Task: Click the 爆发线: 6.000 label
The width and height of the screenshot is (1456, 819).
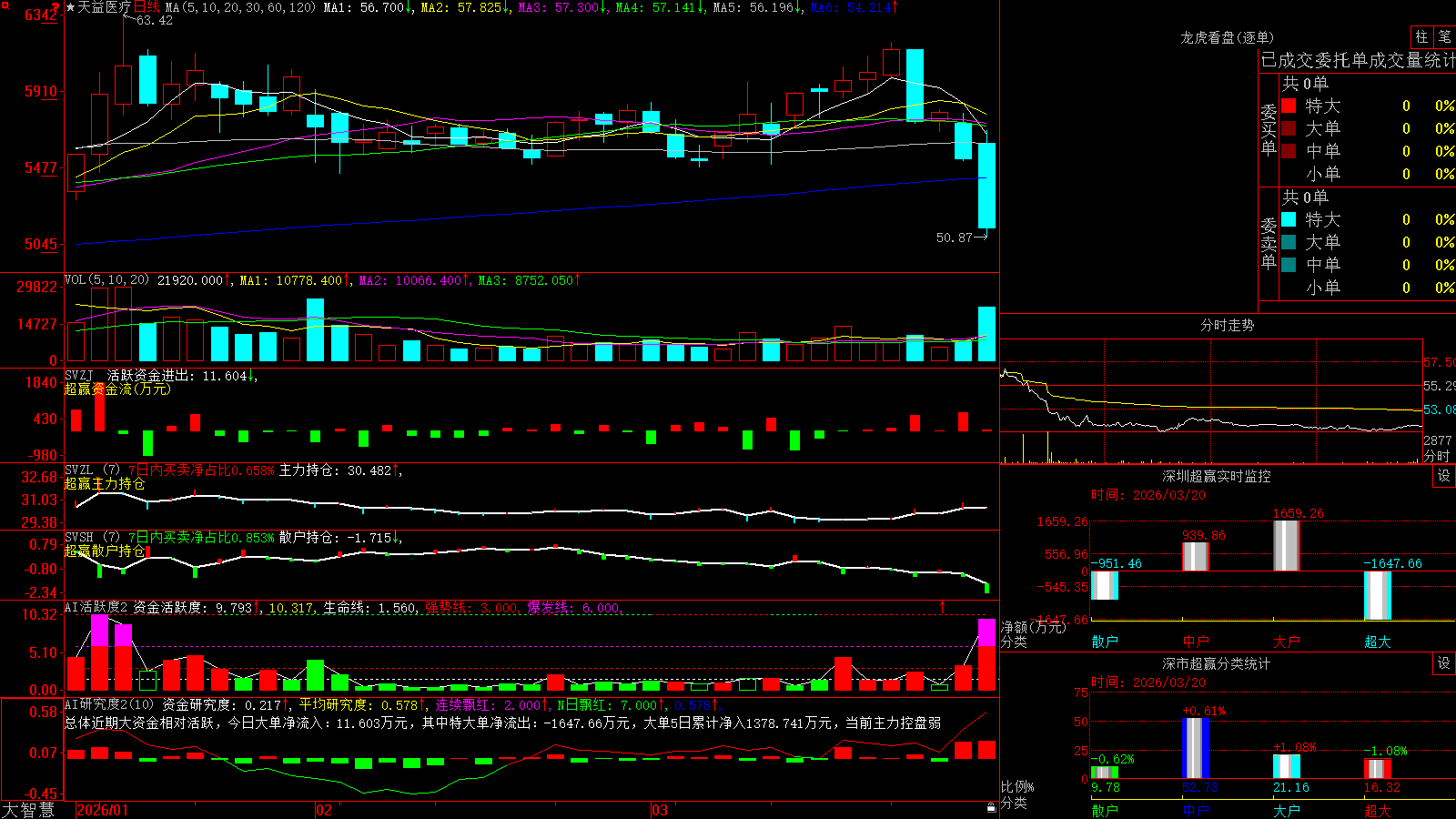Action: [573, 608]
